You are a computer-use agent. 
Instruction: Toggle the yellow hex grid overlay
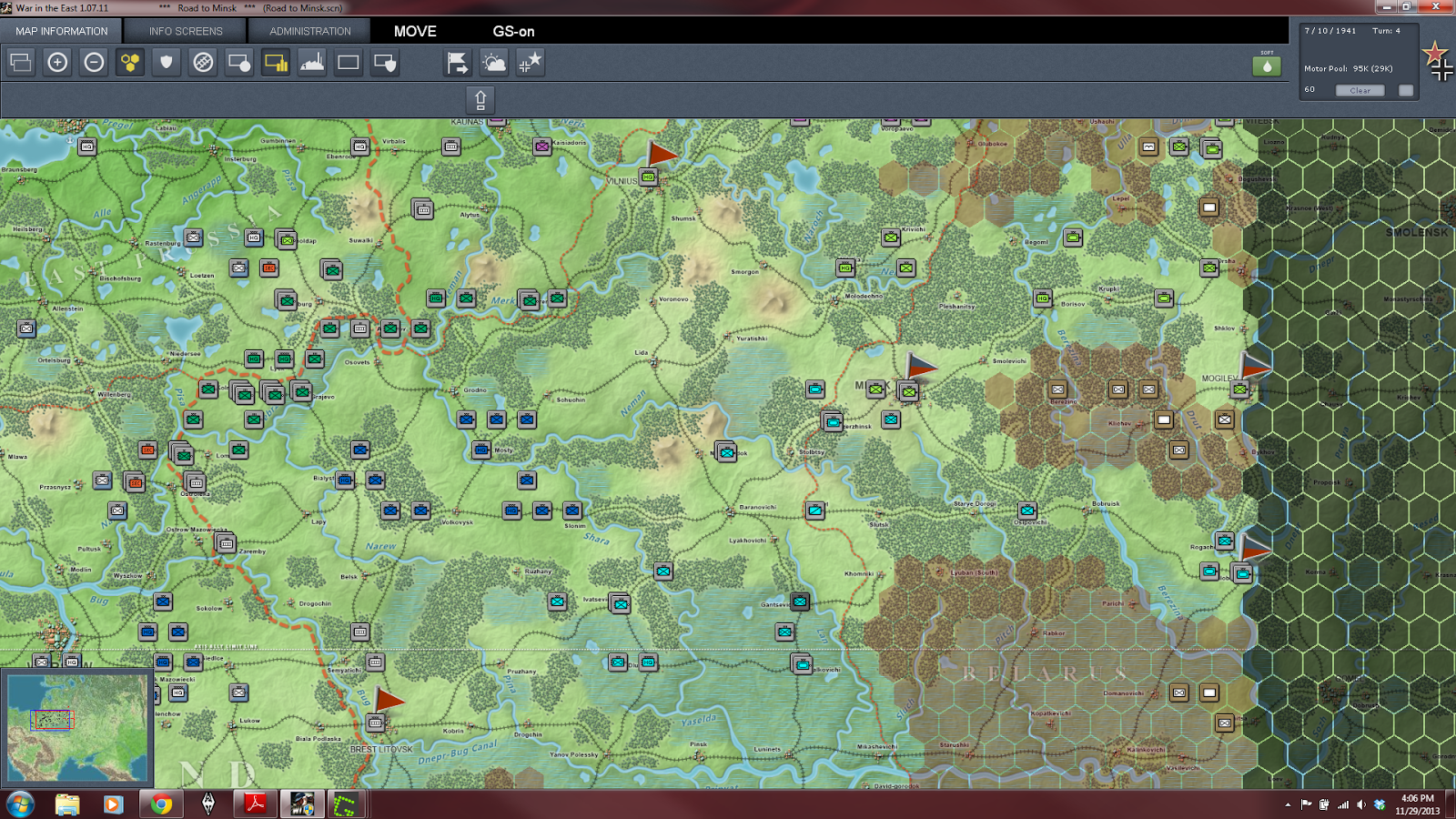click(130, 63)
